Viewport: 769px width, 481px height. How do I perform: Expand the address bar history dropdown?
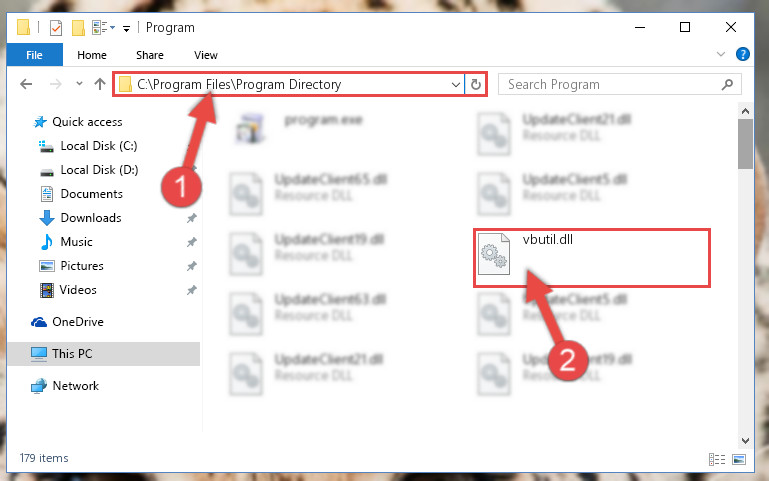(x=456, y=84)
